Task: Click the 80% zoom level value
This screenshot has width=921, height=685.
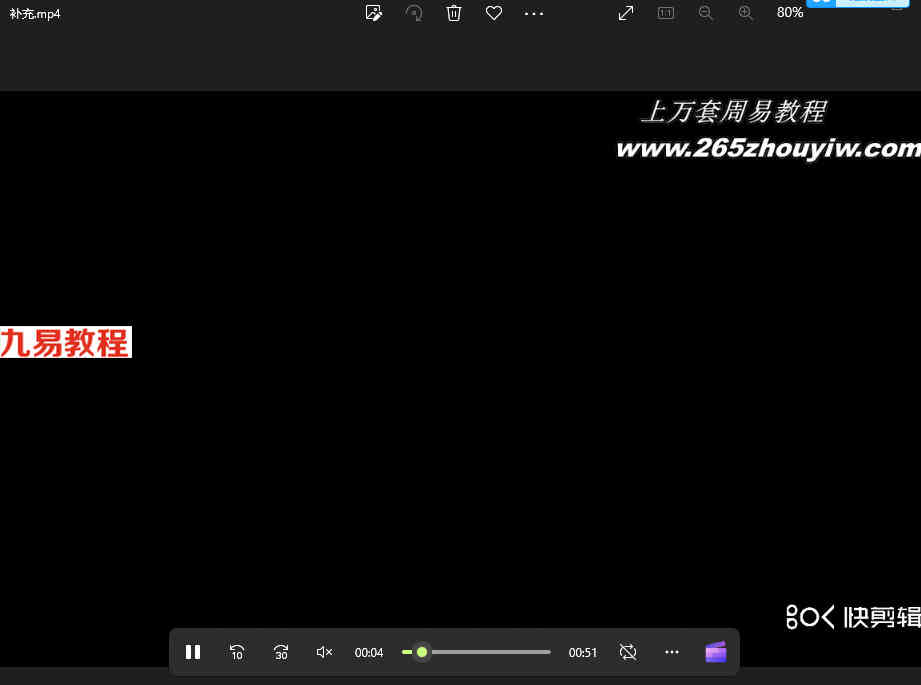Action: [789, 12]
